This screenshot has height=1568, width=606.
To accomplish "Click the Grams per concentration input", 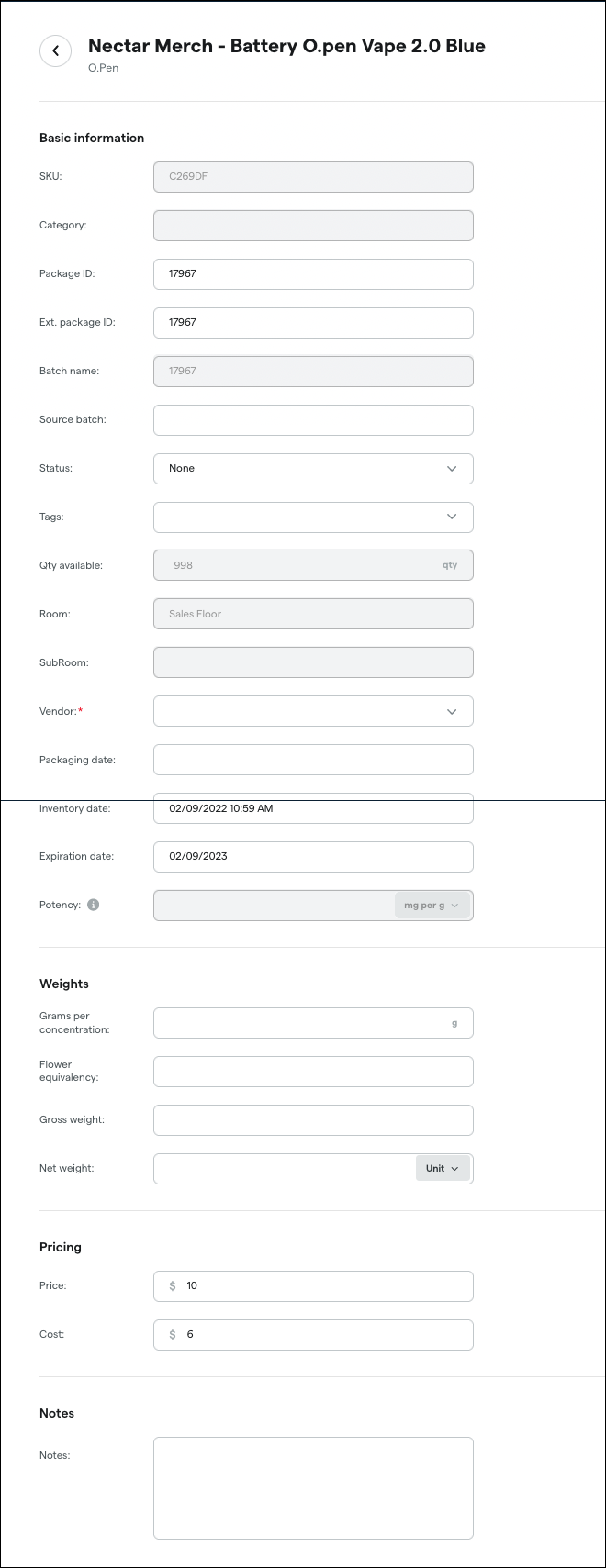I will (x=313, y=1022).
